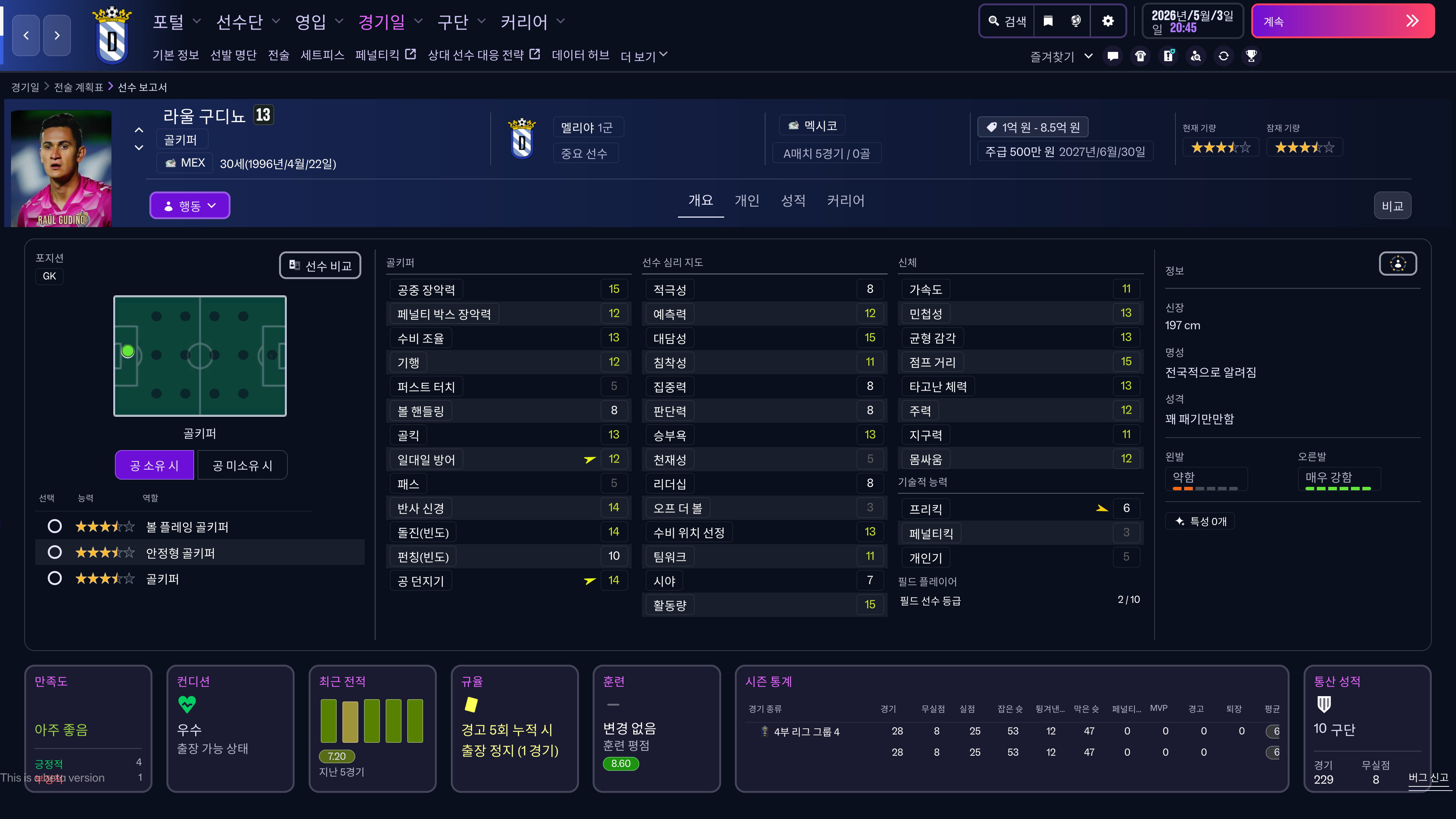Image resolution: width=1456 pixels, height=819 pixels.
Task: Open the speech bubble messages icon
Action: tap(1112, 56)
